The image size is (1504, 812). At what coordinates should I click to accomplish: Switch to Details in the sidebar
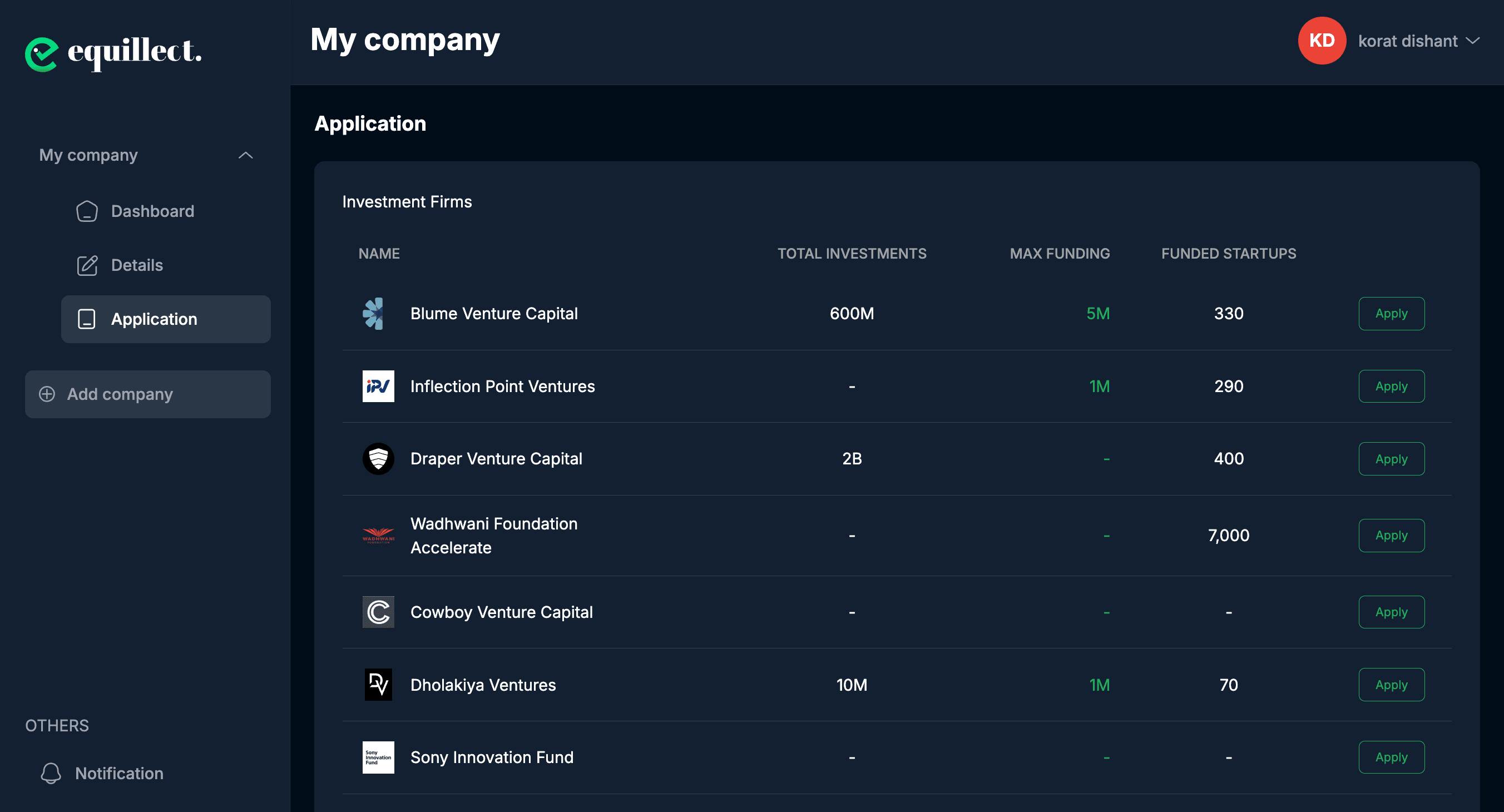click(x=137, y=265)
